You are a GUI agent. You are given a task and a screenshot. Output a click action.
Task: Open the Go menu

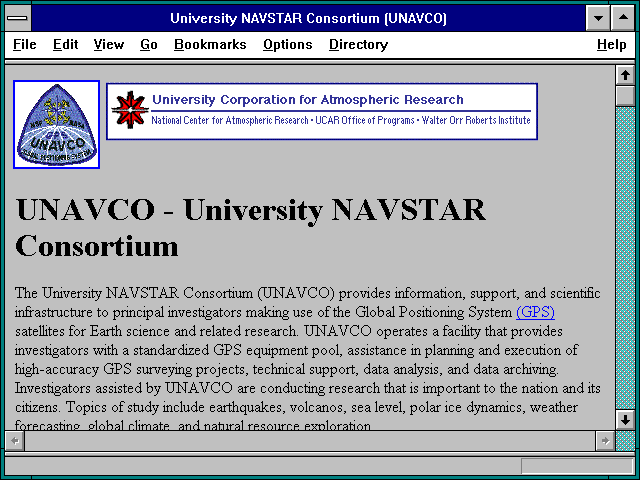149,44
